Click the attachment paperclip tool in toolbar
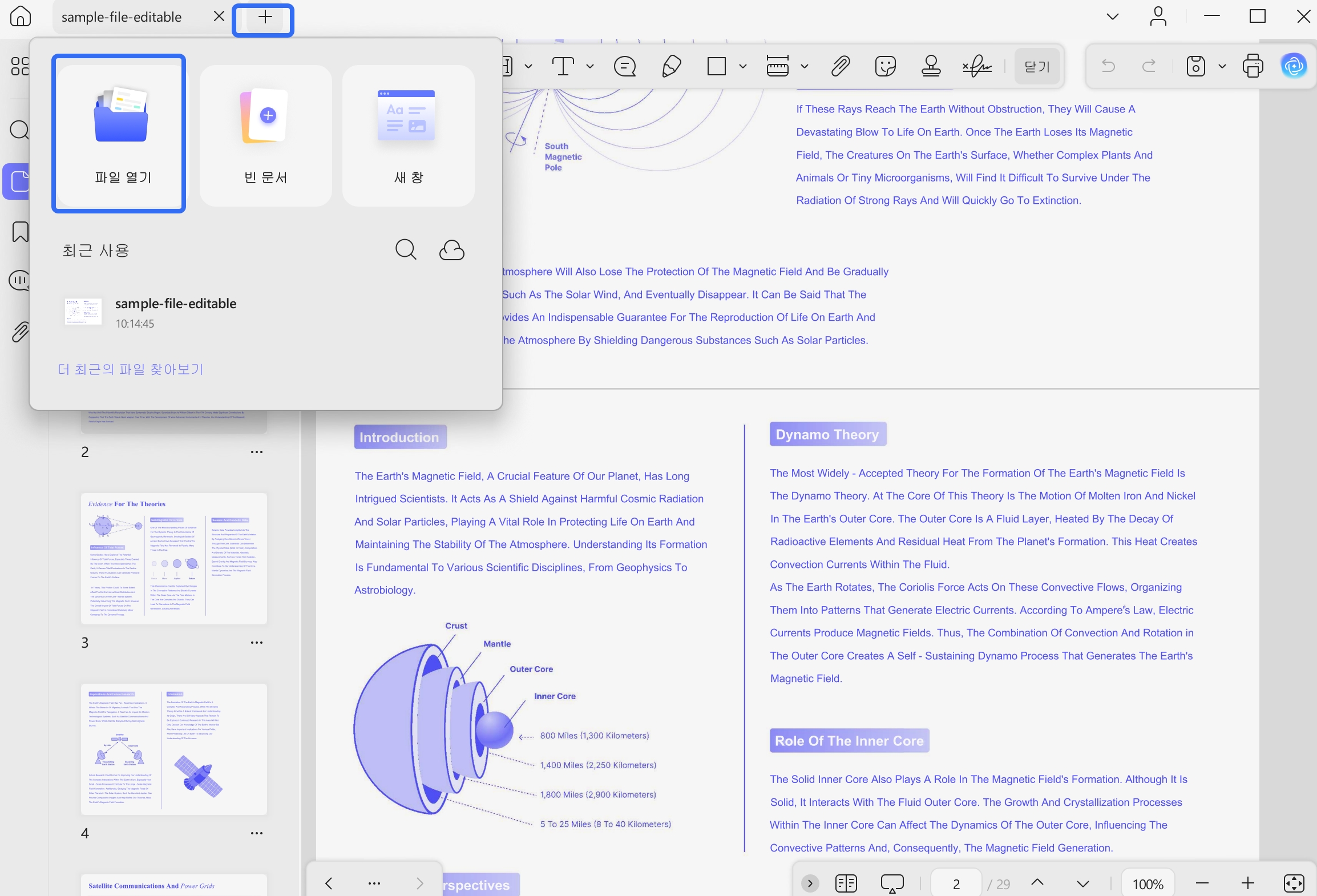1317x896 pixels. (x=840, y=66)
